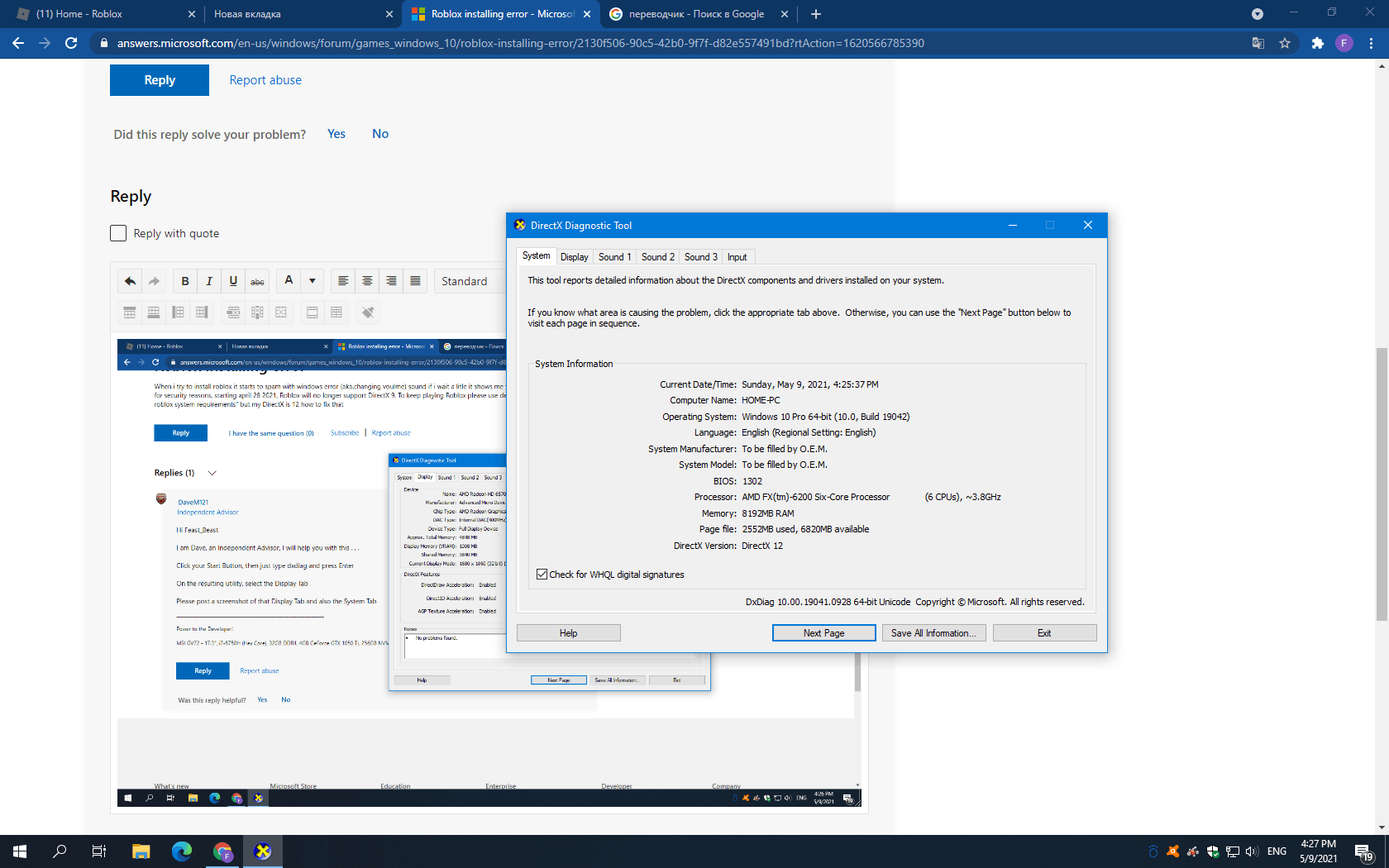Toggle bold formatting in the editor
Viewport: 1389px width, 868px height.
tap(185, 281)
